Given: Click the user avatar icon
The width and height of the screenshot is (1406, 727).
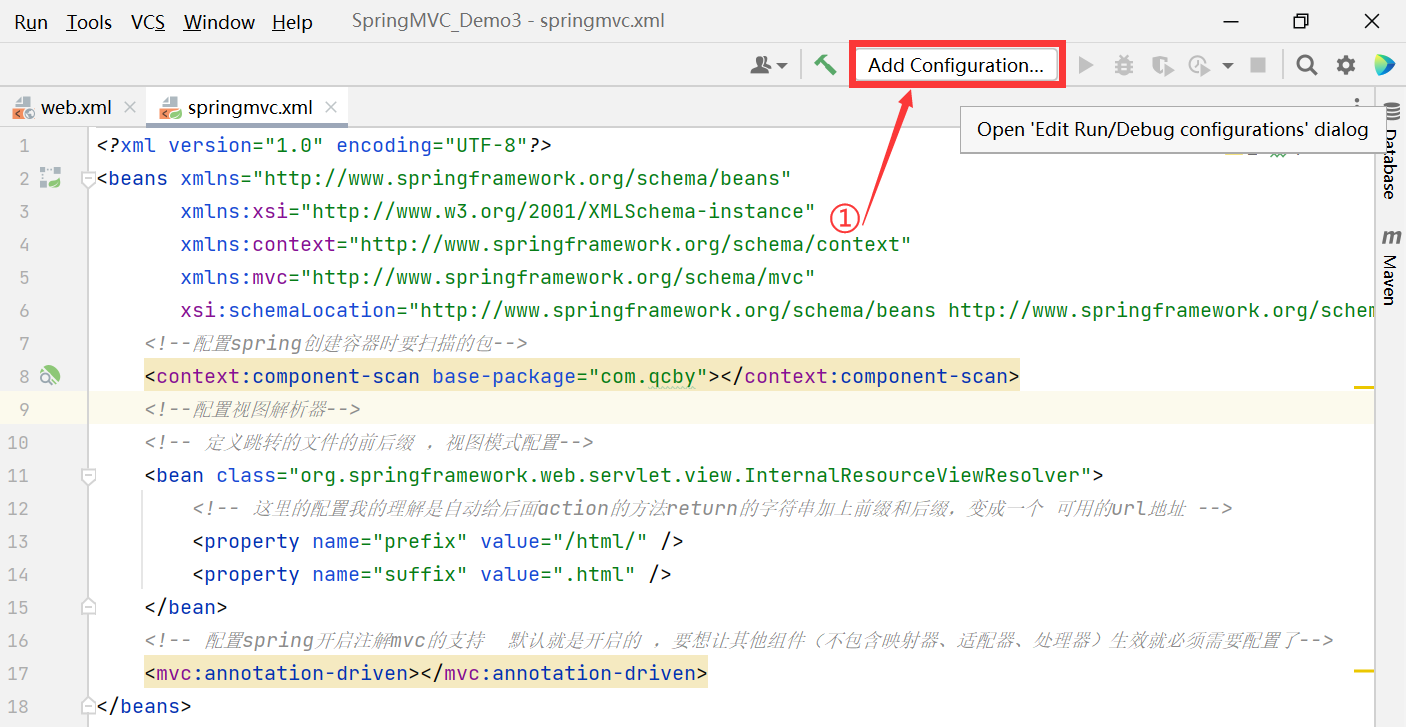Looking at the screenshot, I should (762, 63).
